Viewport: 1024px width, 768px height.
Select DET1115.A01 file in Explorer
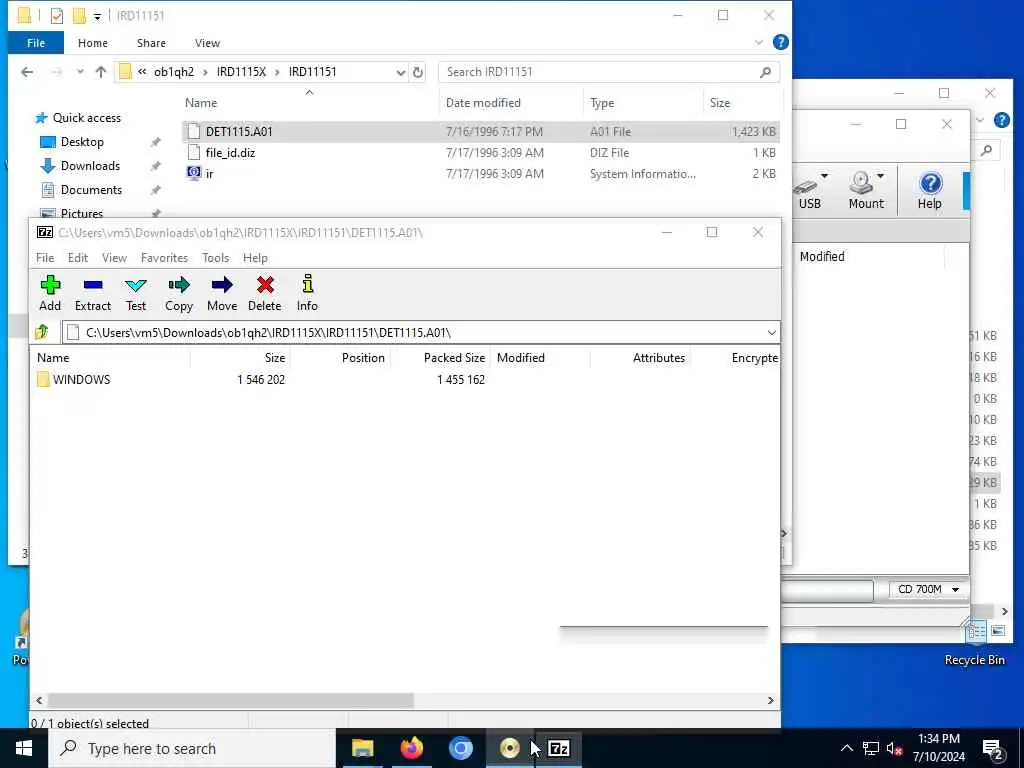(480, 131)
